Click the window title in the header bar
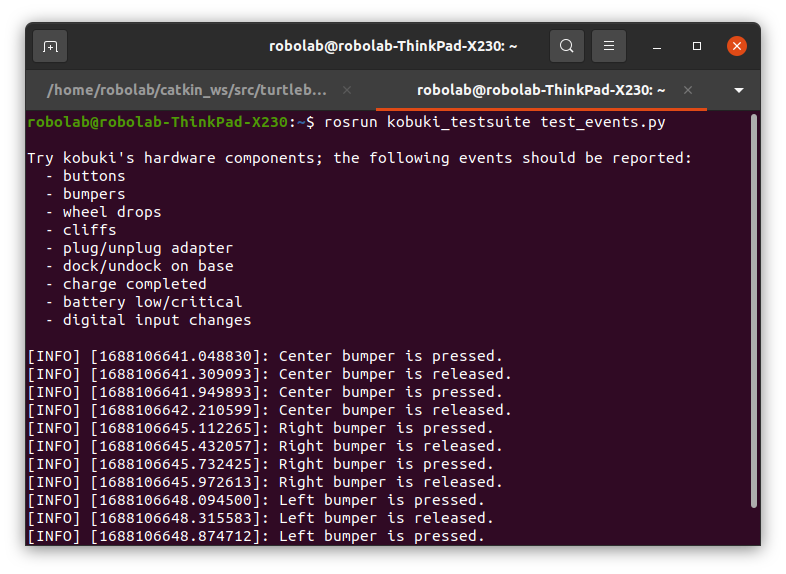The height and width of the screenshot is (574, 786). click(x=393, y=46)
